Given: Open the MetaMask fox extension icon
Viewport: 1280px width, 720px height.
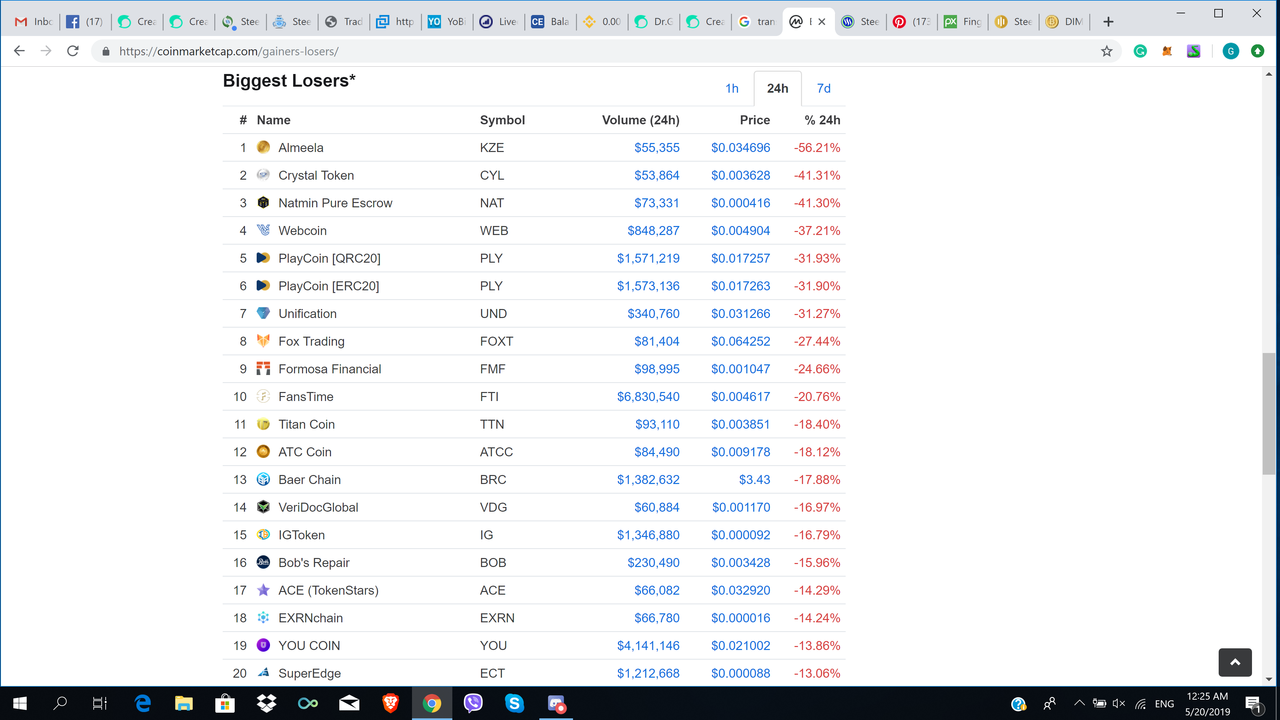Looking at the screenshot, I should click(x=1167, y=51).
